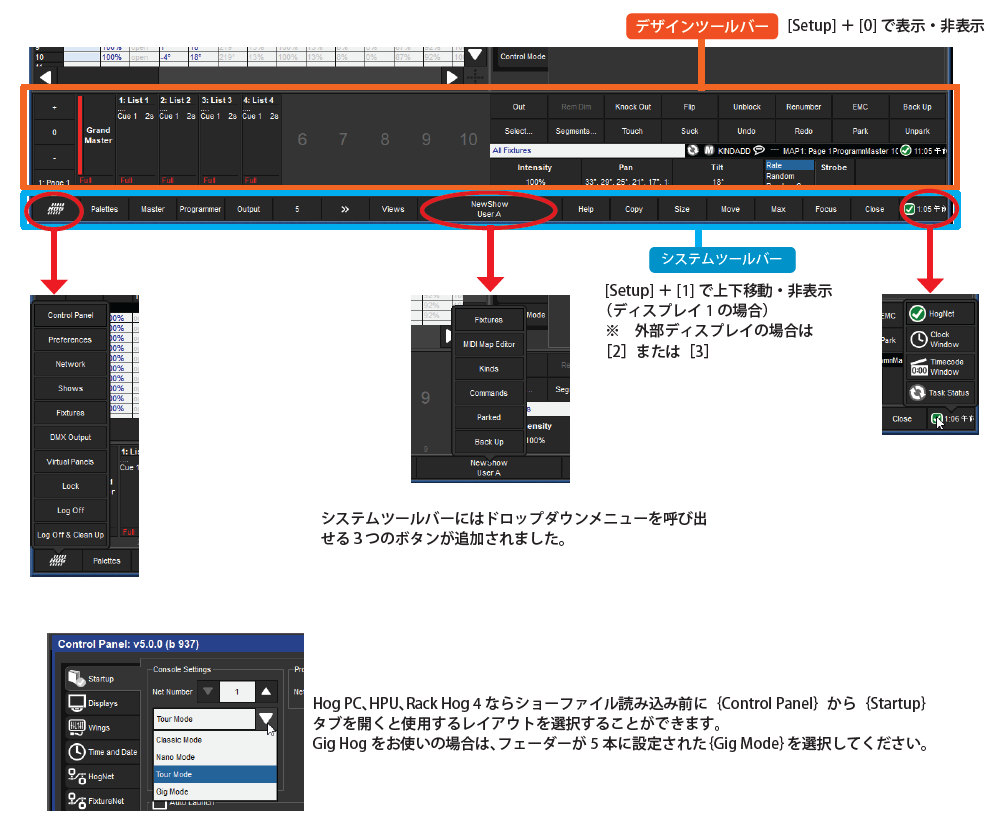Screen dimensions: 994x827
Task: Click Knock Out in design toolbar
Action: pos(633,107)
